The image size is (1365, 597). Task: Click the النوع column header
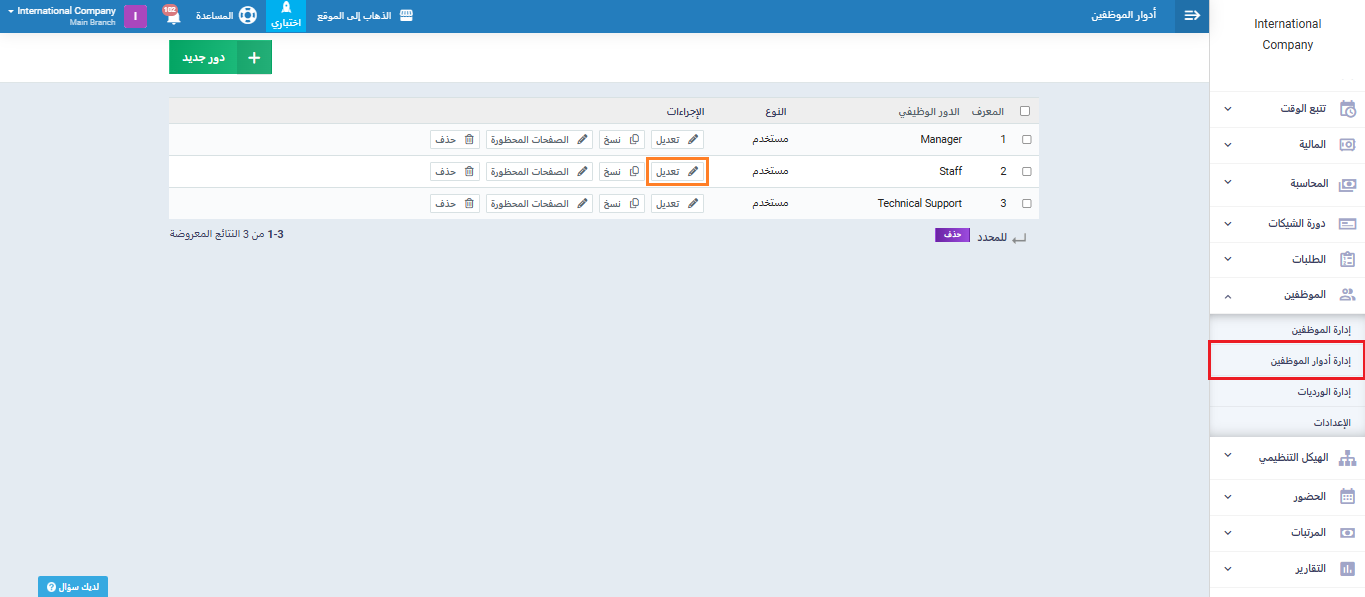click(x=775, y=112)
